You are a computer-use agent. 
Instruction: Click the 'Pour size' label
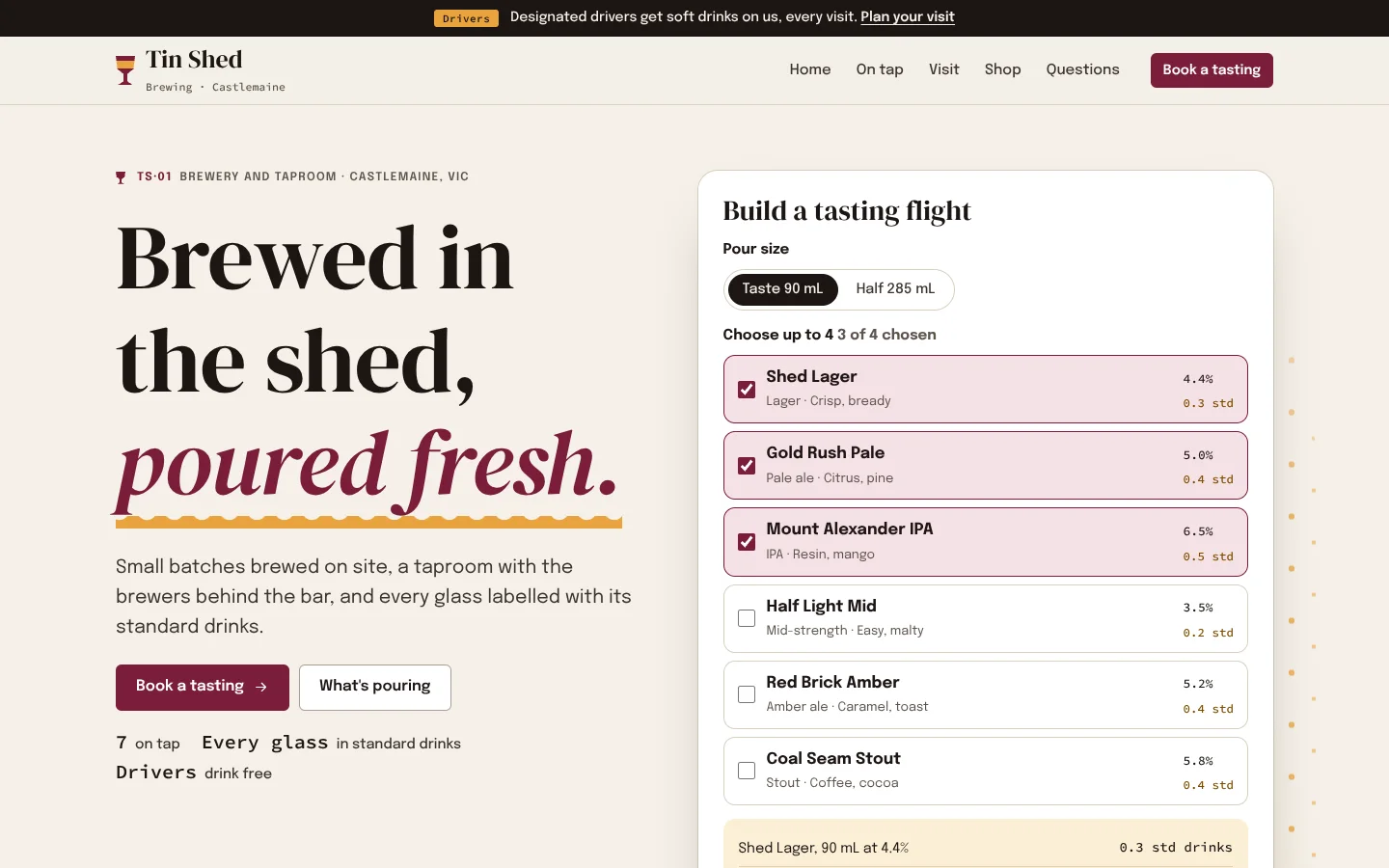coord(756,249)
